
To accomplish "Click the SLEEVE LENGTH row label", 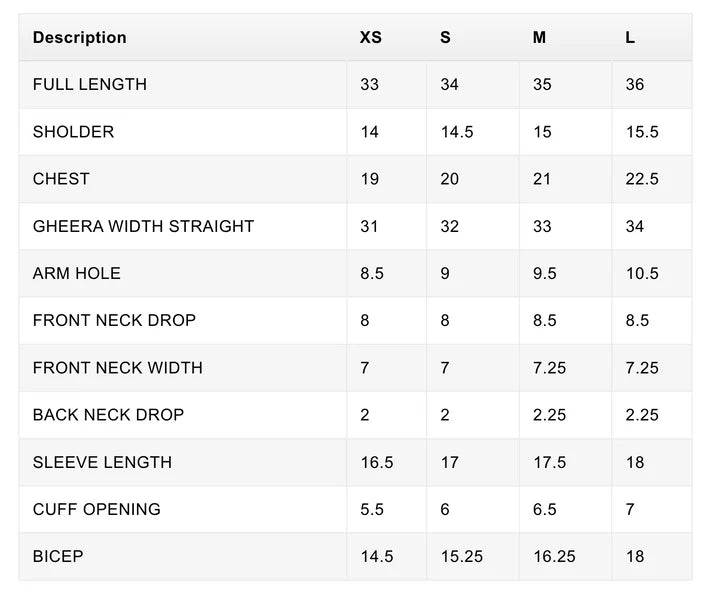I will (102, 462).
